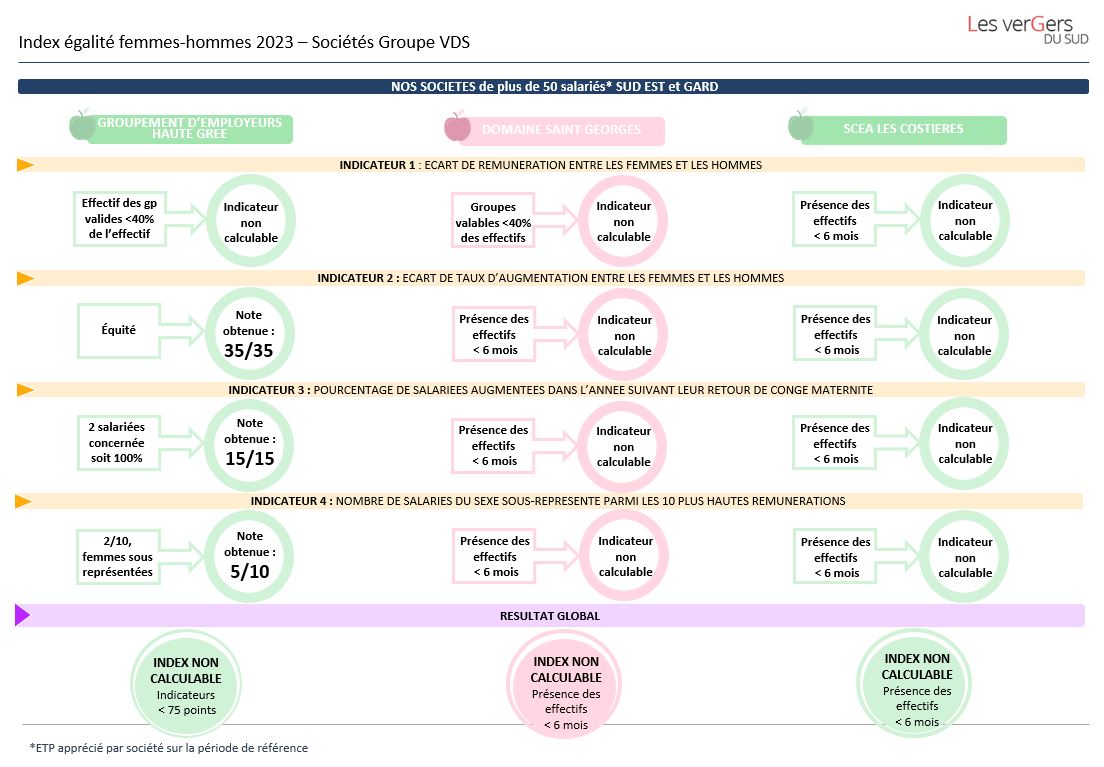Click SCEA Les Costières' "INDEX NON CALCULABLE" result circle

[915, 683]
